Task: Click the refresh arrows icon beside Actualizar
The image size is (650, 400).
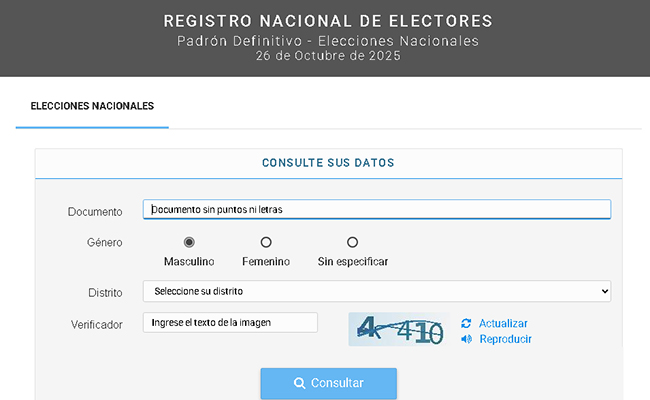Action: (x=466, y=323)
